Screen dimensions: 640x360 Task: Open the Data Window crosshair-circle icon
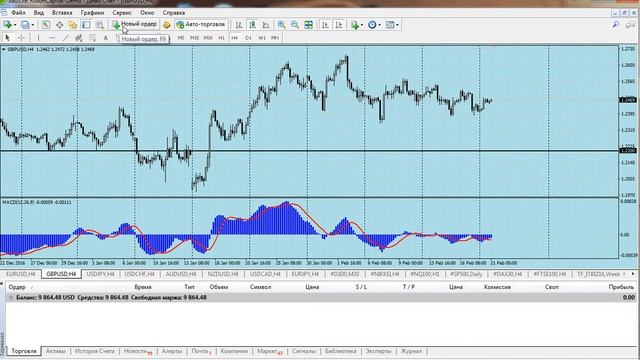point(60,25)
